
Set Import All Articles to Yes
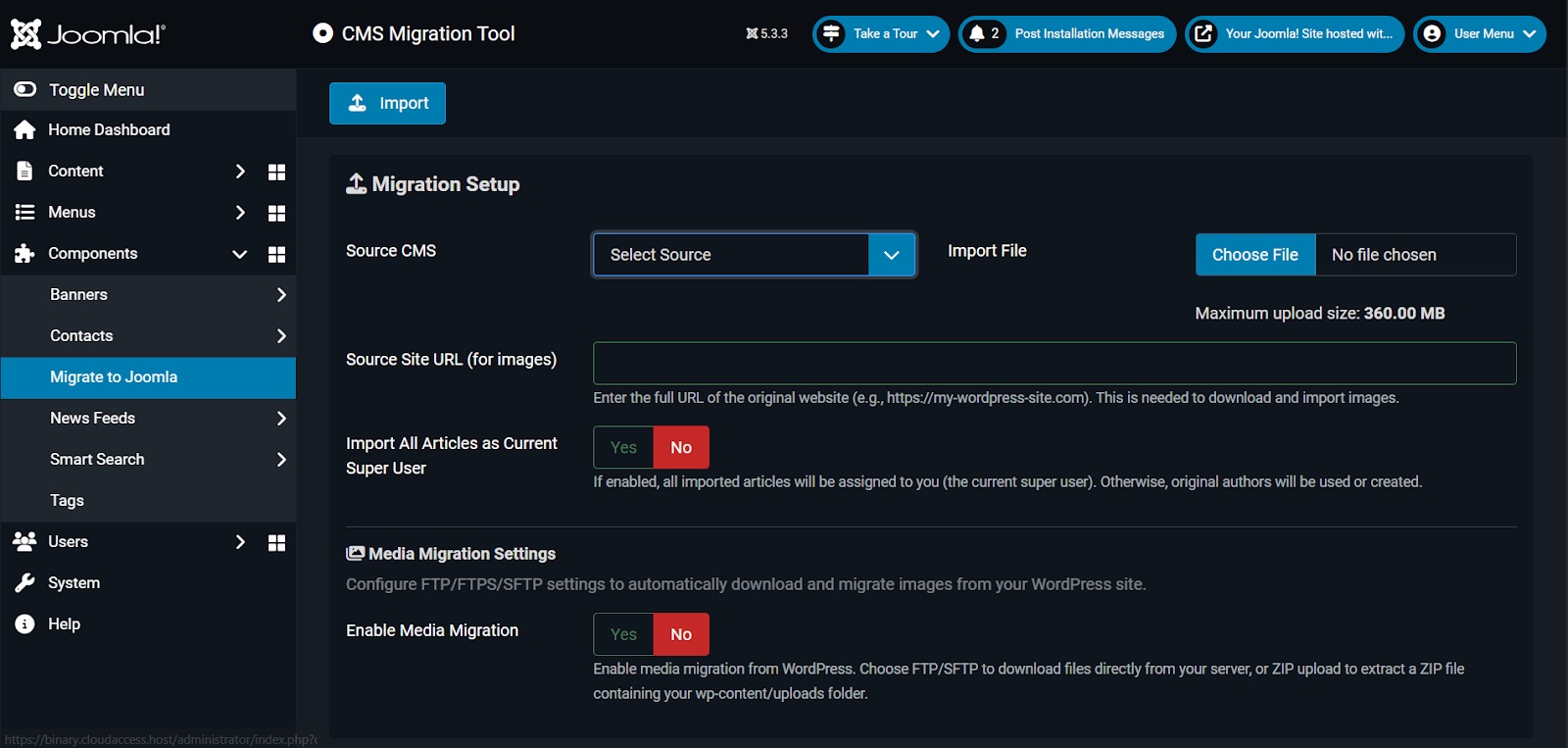point(623,448)
